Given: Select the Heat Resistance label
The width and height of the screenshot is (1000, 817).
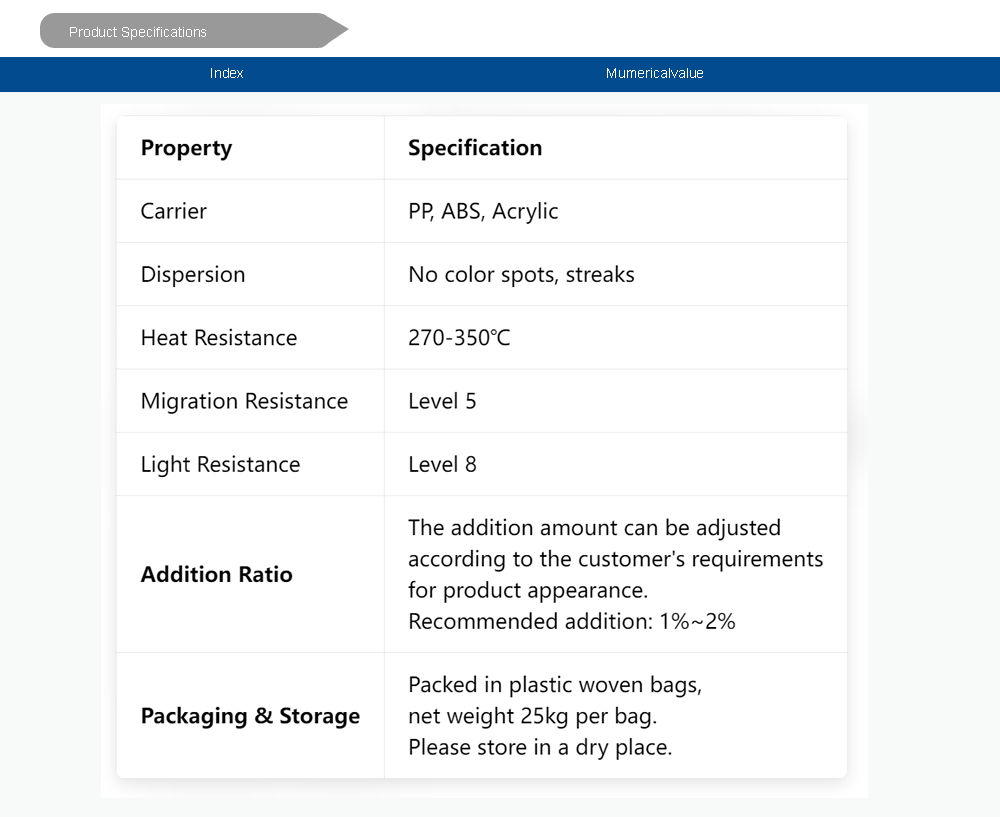Looking at the screenshot, I should (x=219, y=338).
